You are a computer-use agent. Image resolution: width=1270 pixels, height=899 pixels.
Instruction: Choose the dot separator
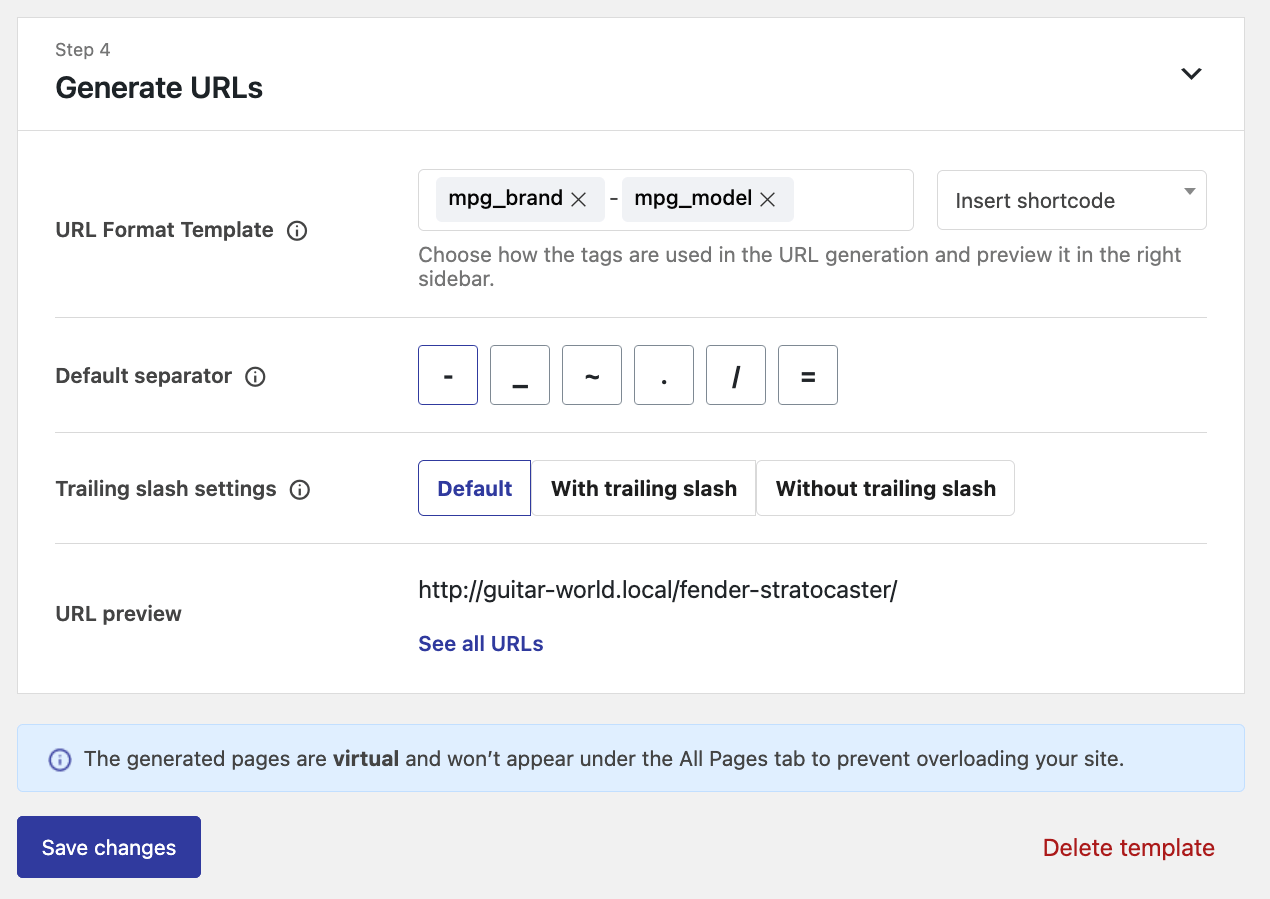coord(664,376)
